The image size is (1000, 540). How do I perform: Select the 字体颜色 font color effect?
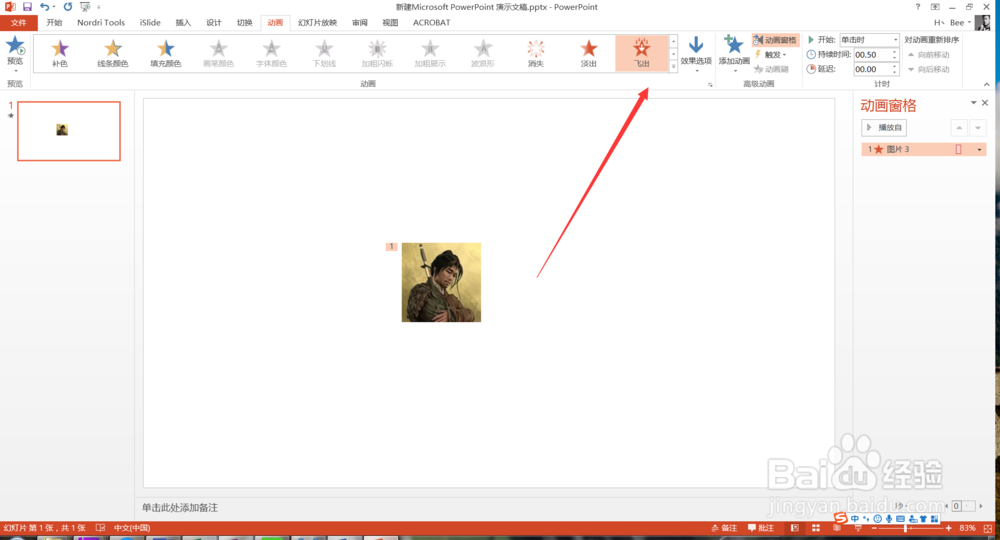point(272,53)
